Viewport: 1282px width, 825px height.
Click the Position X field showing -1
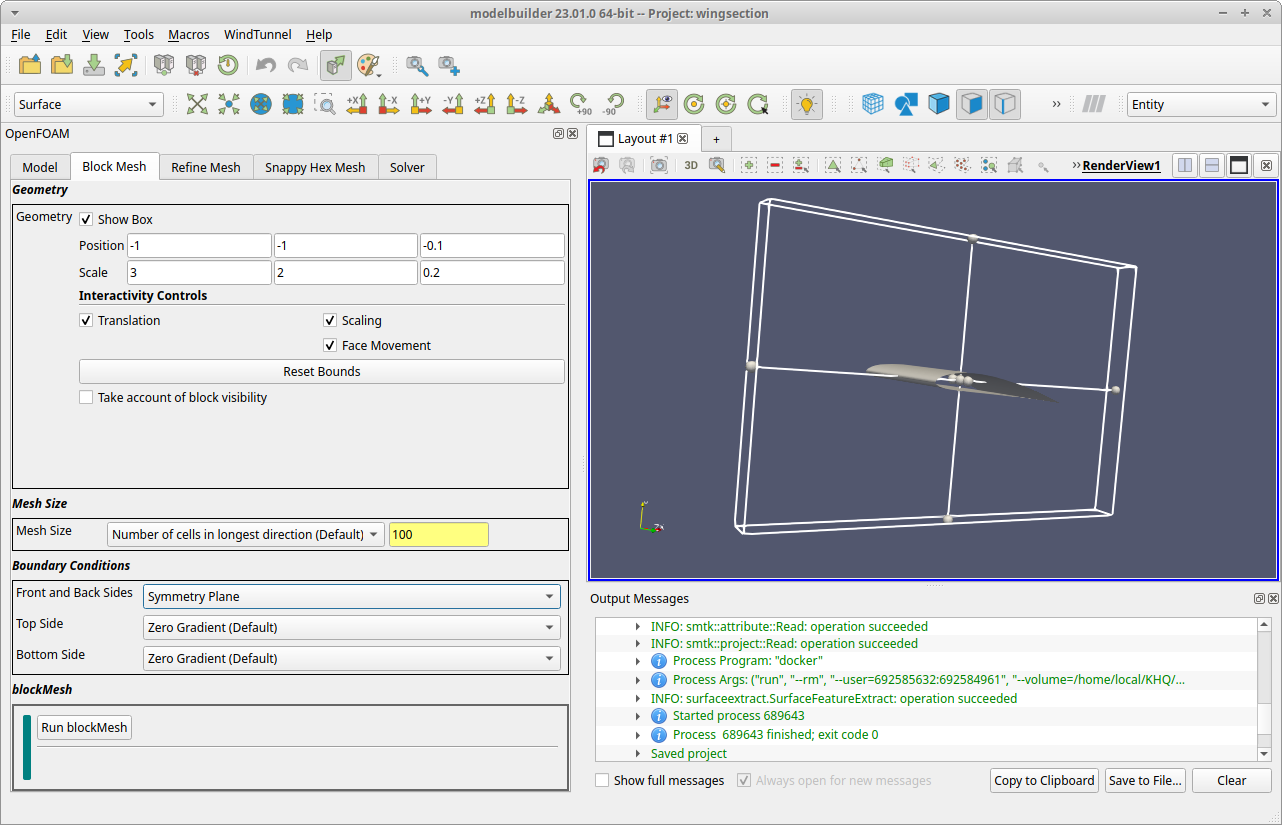(x=199, y=246)
